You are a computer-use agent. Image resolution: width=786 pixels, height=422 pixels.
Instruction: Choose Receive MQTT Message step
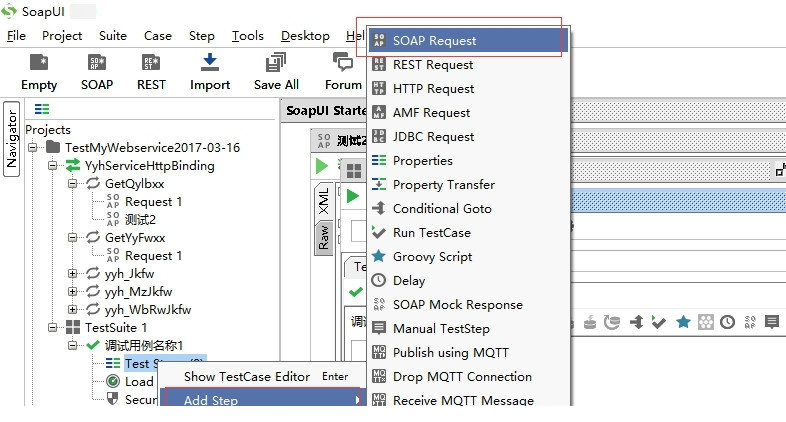468,399
